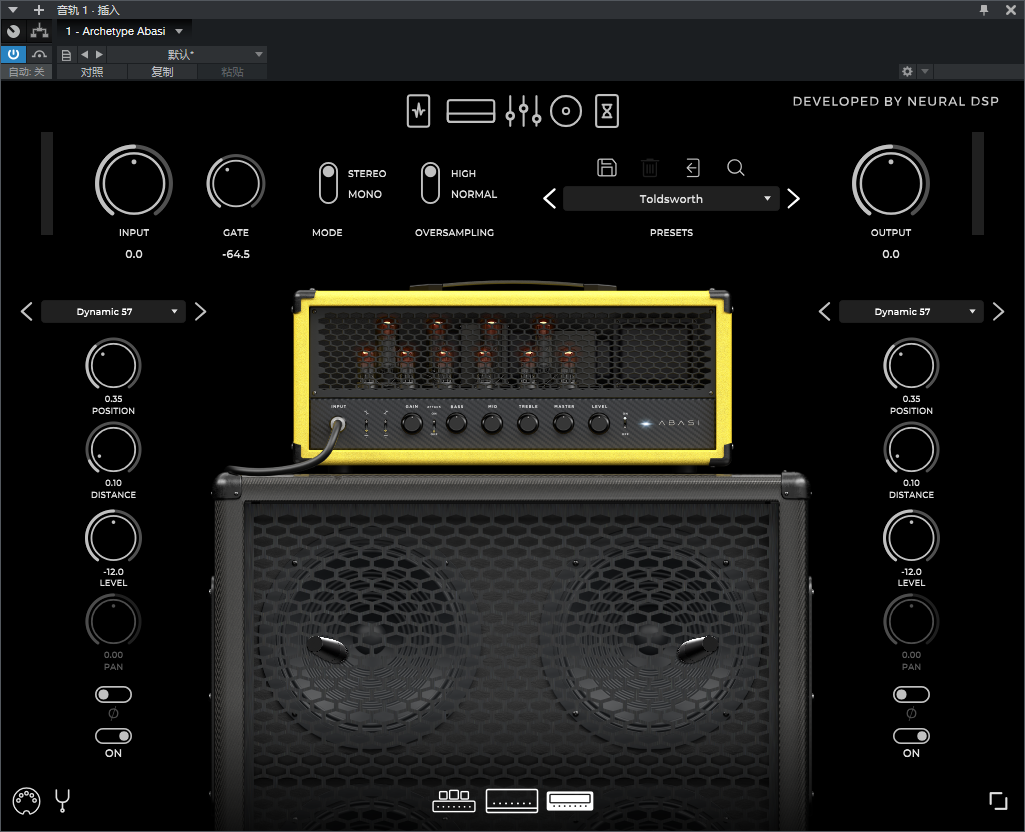Select previous microphone on left mic panel
Image resolution: width=1025 pixels, height=832 pixels.
coord(26,312)
